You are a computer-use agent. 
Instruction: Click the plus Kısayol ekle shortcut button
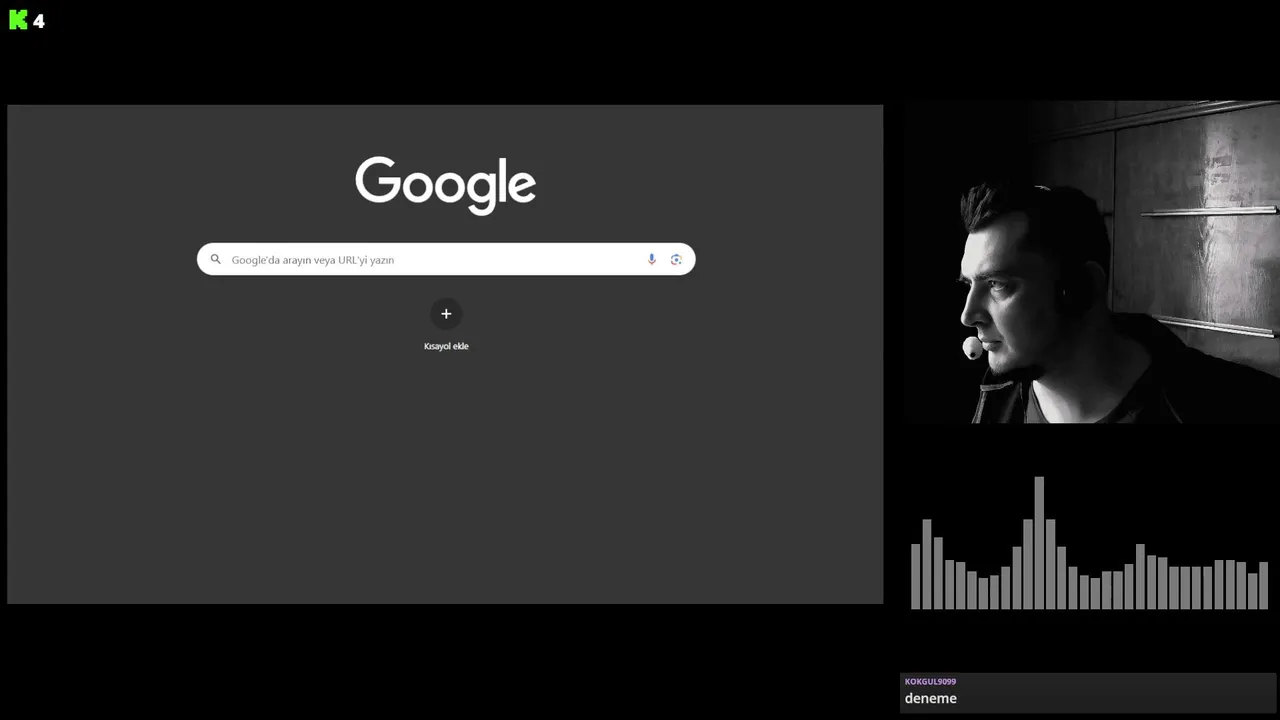tap(446, 314)
